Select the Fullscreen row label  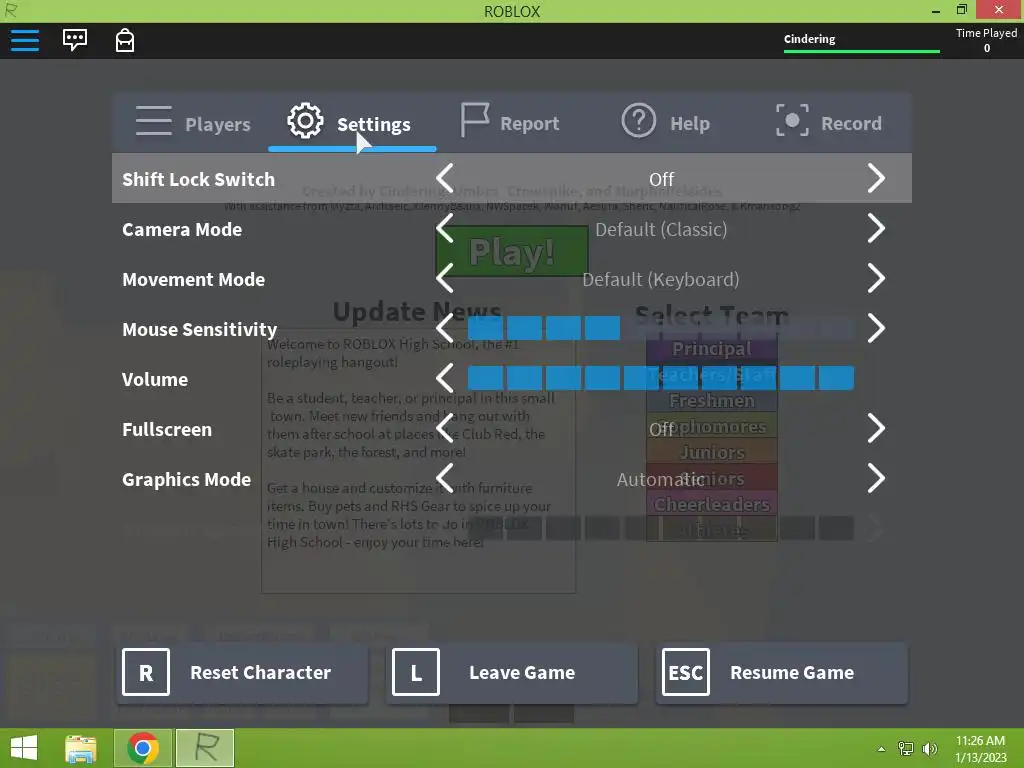pos(167,430)
